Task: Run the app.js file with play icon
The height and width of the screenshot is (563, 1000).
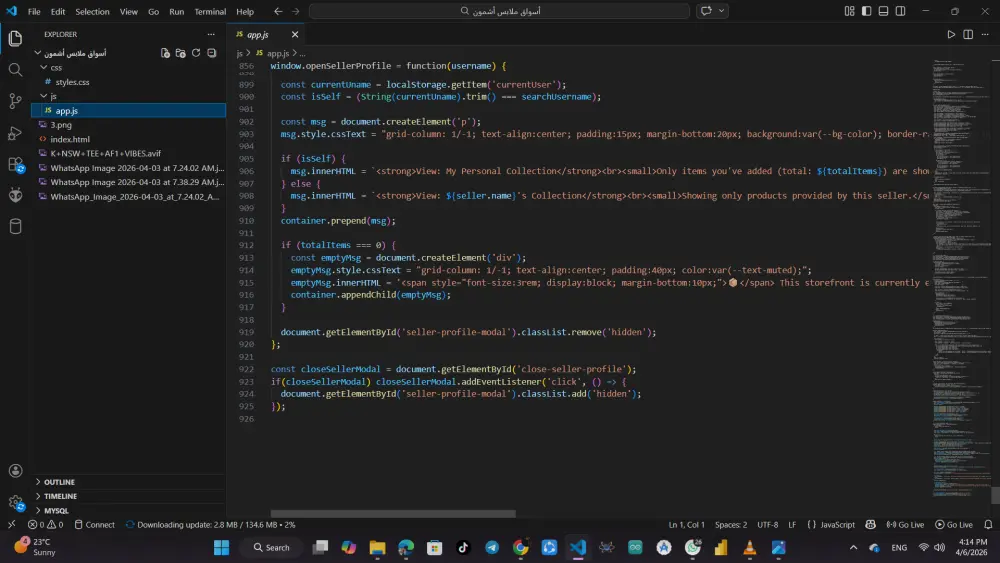Action: [951, 34]
